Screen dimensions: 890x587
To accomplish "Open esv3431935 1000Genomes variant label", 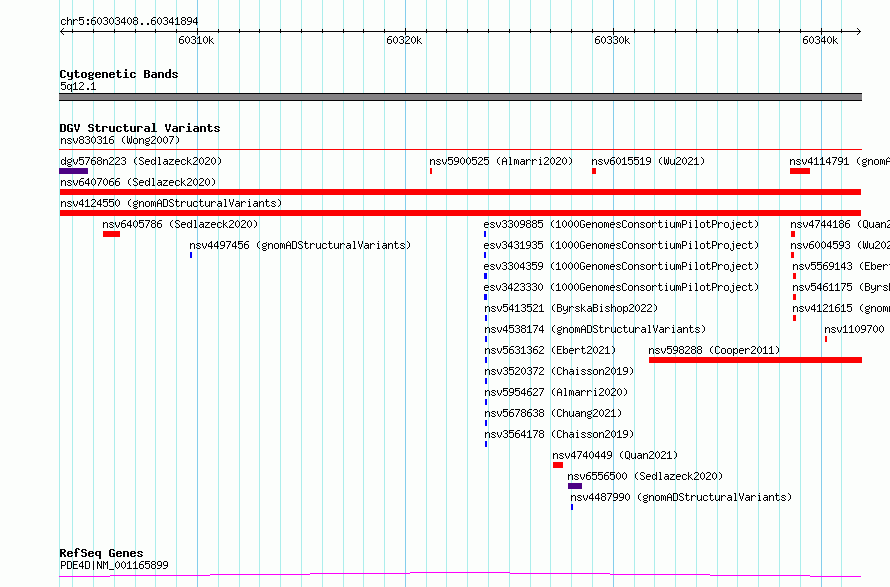I will (x=621, y=245).
